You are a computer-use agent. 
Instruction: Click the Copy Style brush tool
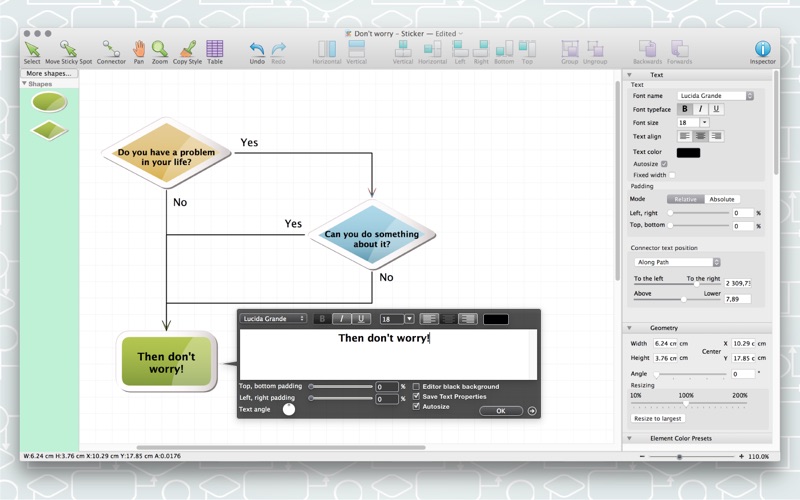tap(187, 53)
